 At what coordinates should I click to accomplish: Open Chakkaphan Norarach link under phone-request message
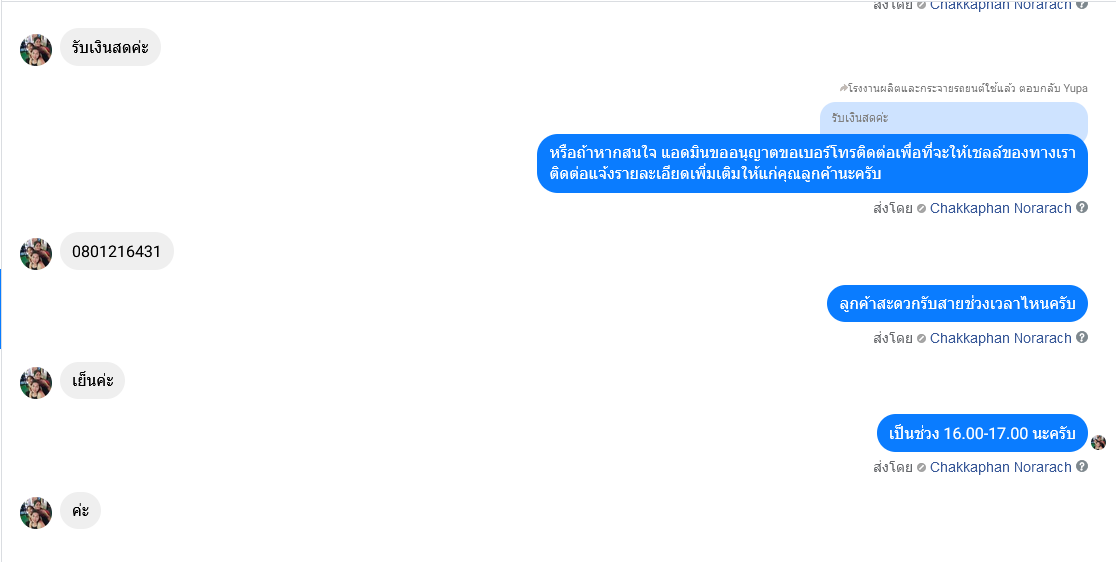click(x=1000, y=208)
